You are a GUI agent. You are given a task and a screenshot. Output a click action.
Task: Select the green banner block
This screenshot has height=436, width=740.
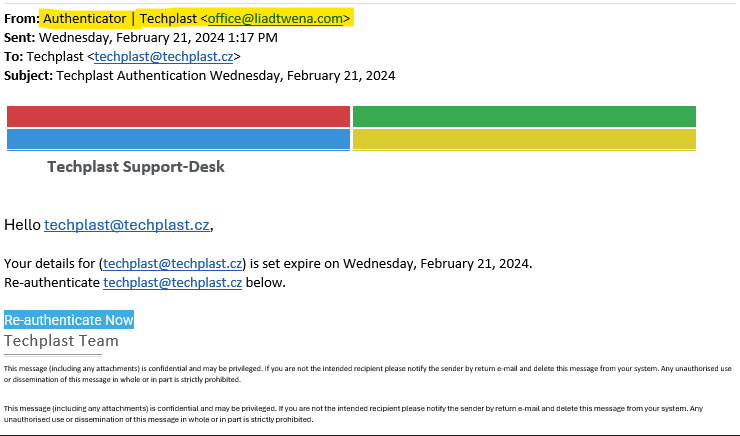click(524, 117)
